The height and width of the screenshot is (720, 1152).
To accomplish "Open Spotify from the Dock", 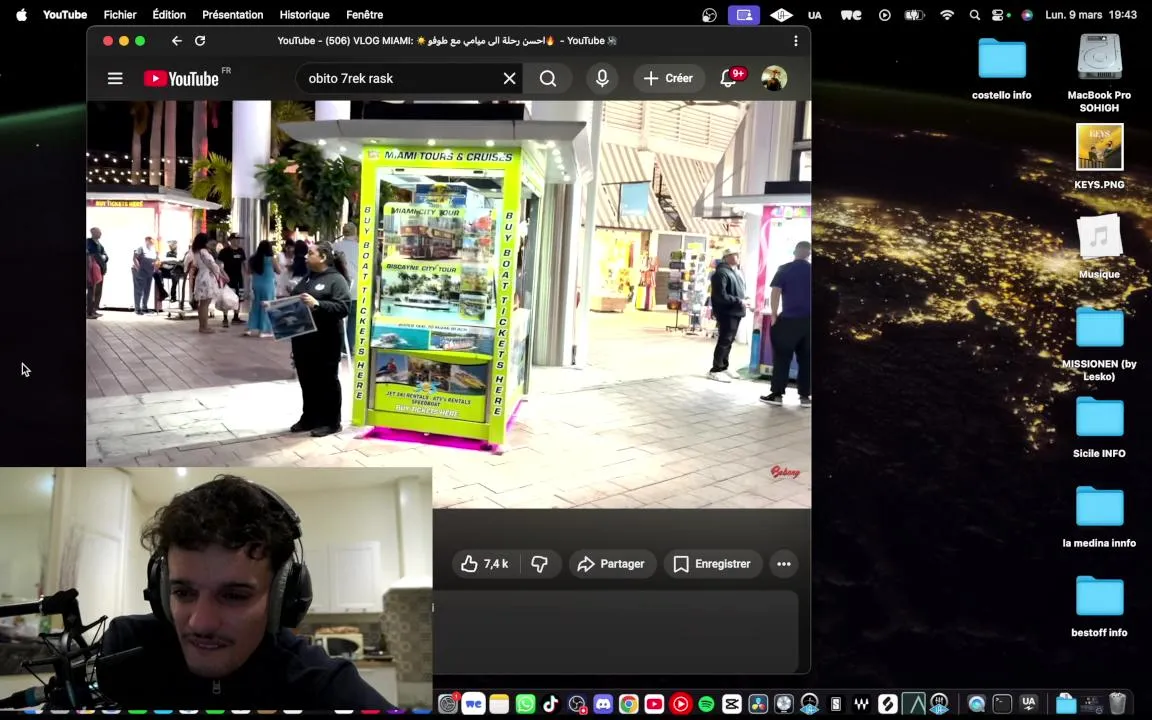I will [706, 704].
